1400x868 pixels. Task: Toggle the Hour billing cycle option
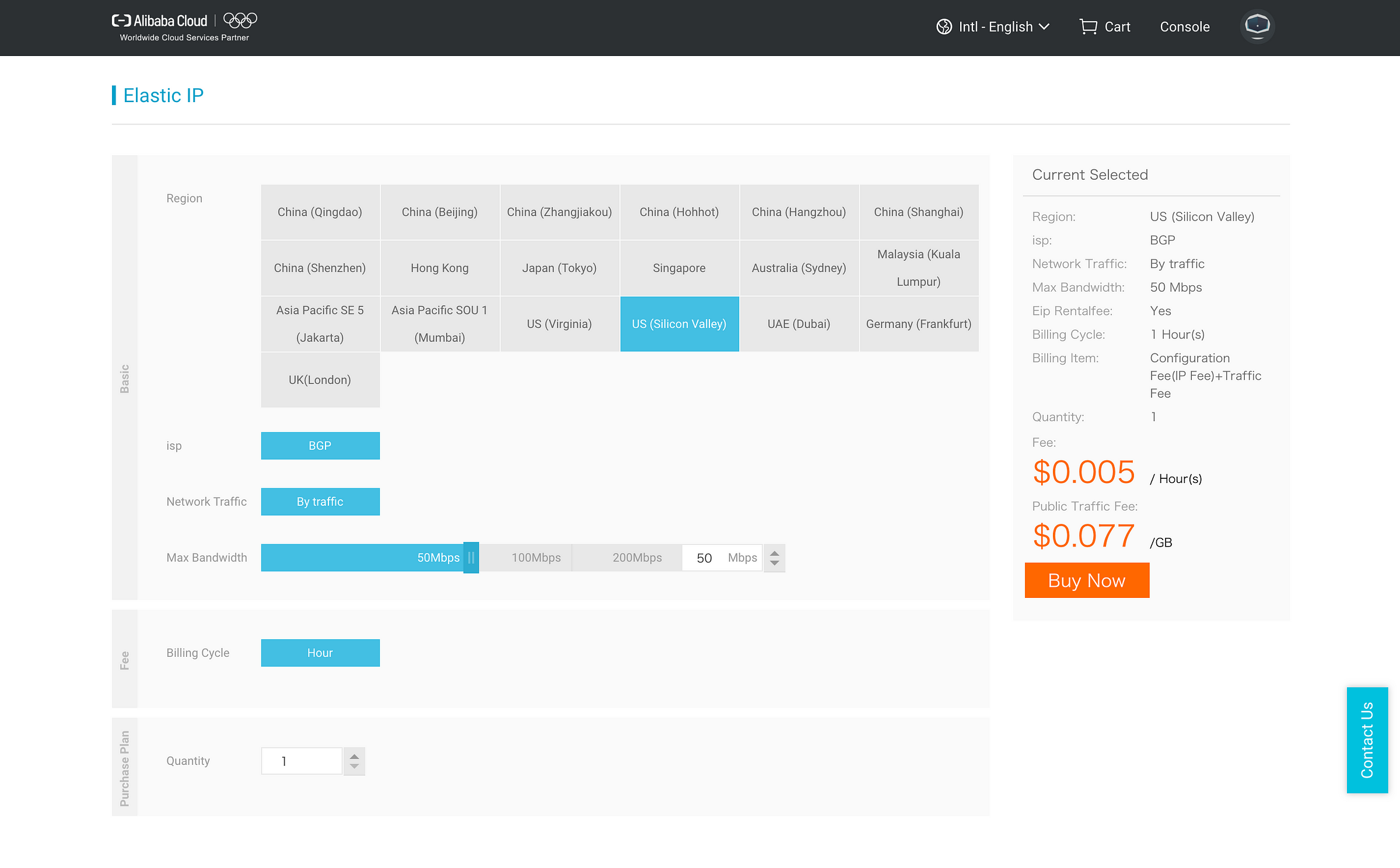pyautogui.click(x=320, y=652)
